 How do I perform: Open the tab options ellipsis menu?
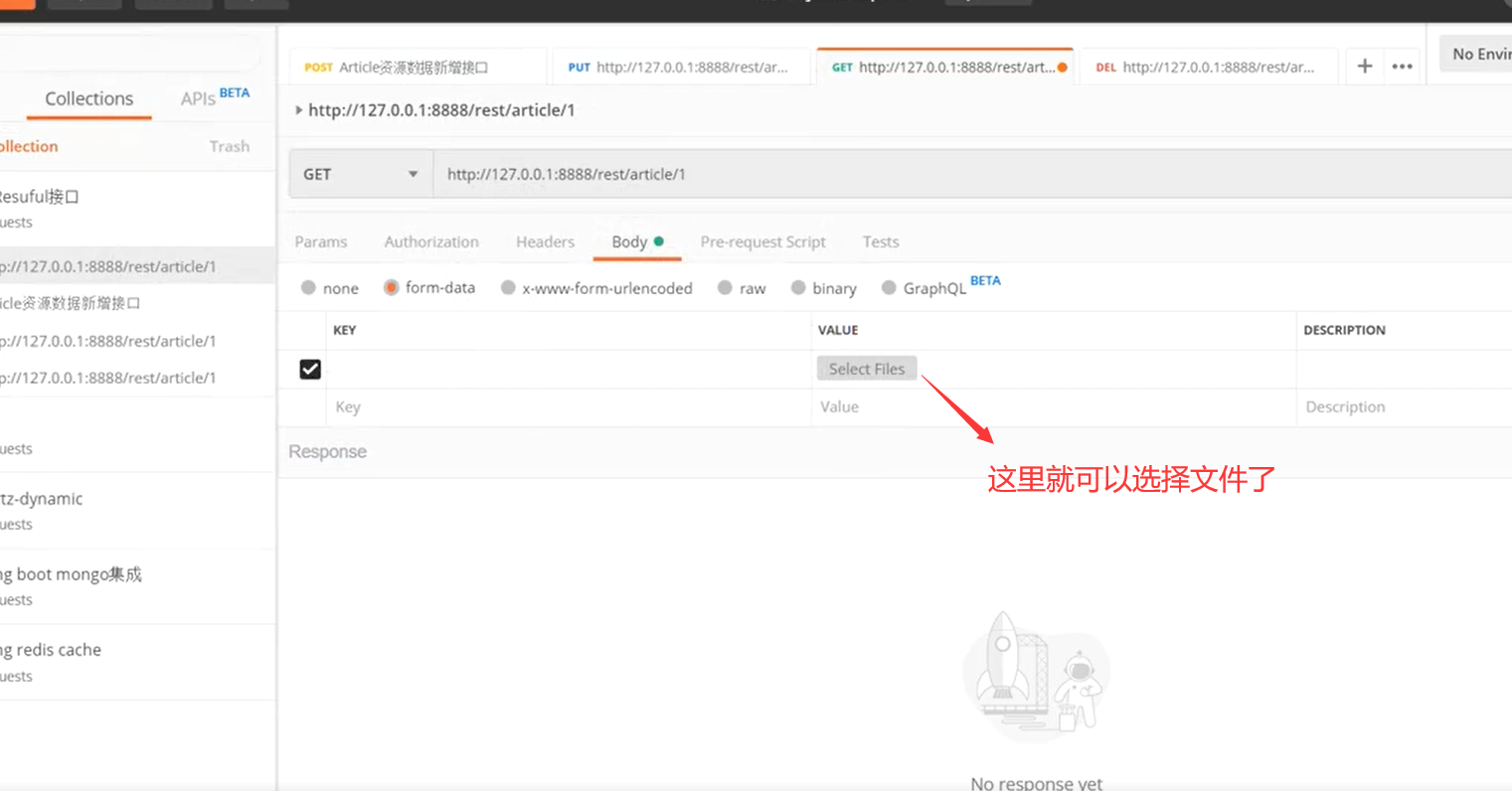point(1402,67)
